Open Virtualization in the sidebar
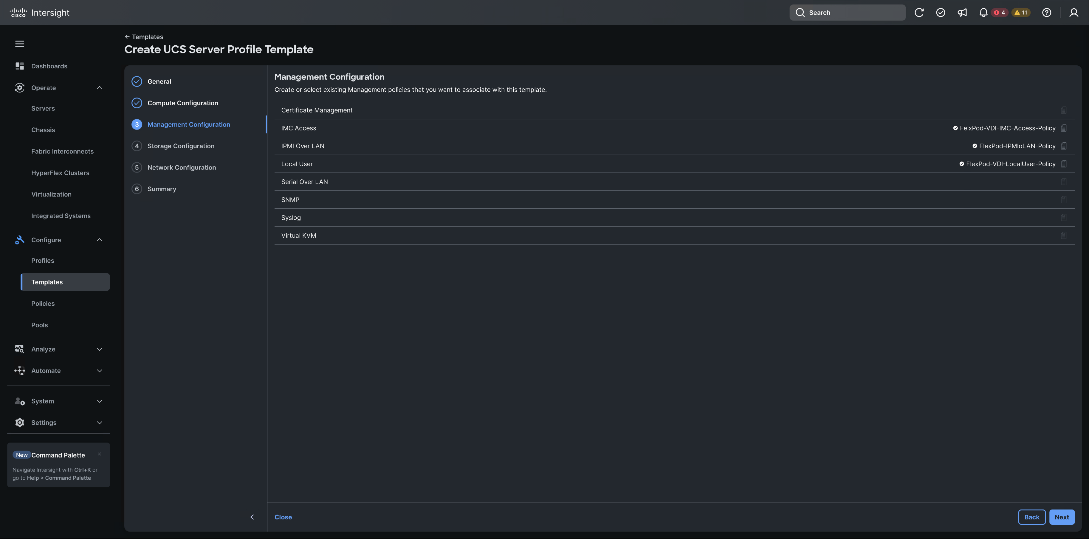 pyautogui.click(x=51, y=194)
